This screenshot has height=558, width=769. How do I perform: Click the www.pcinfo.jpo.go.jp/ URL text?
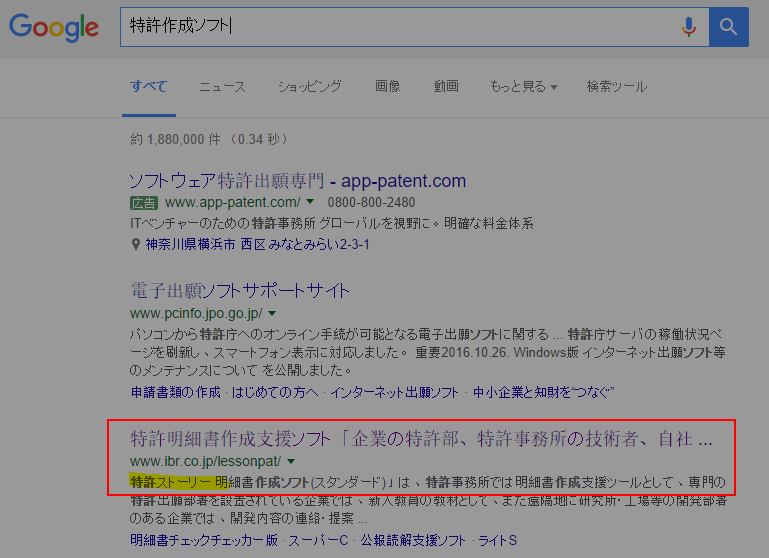pos(196,313)
